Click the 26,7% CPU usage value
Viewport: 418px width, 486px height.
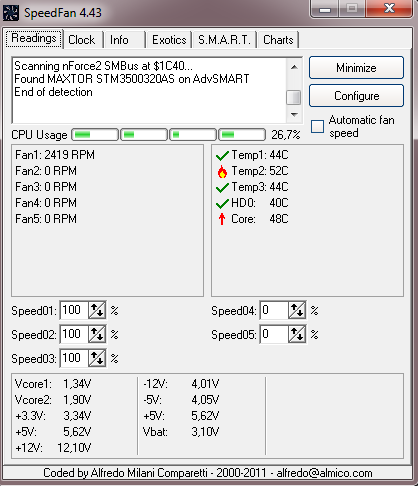[x=286, y=135]
